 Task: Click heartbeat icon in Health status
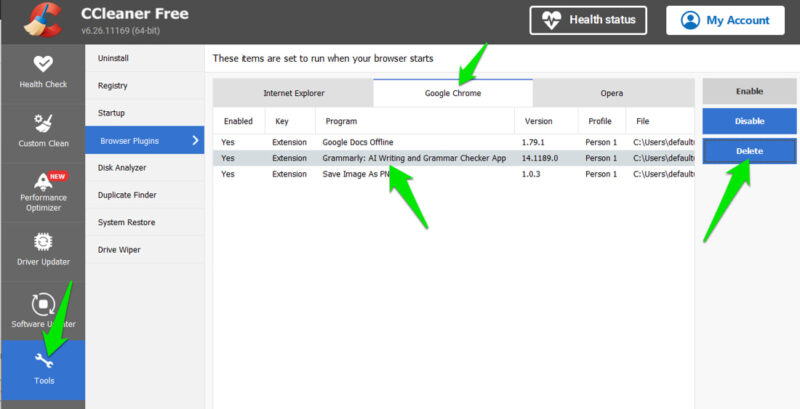(x=552, y=20)
